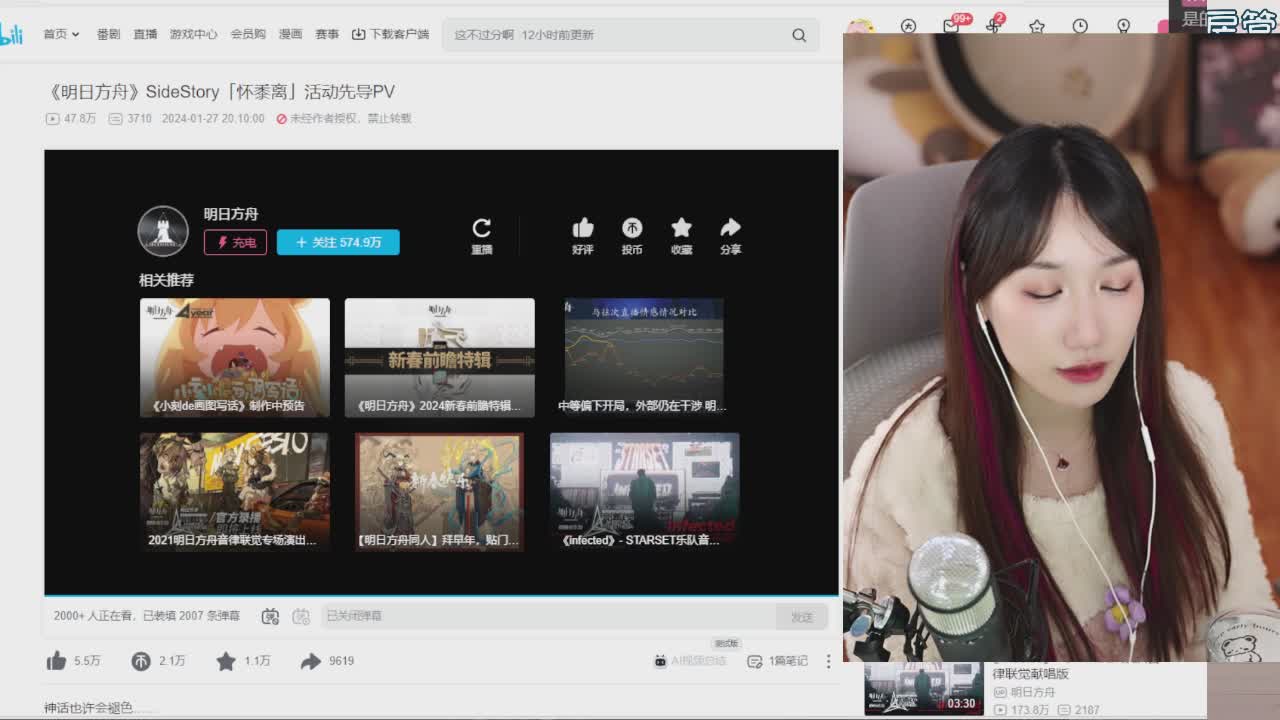Screen dimensions: 1280x720
Task: Click the 充电 button
Action: click(236, 242)
